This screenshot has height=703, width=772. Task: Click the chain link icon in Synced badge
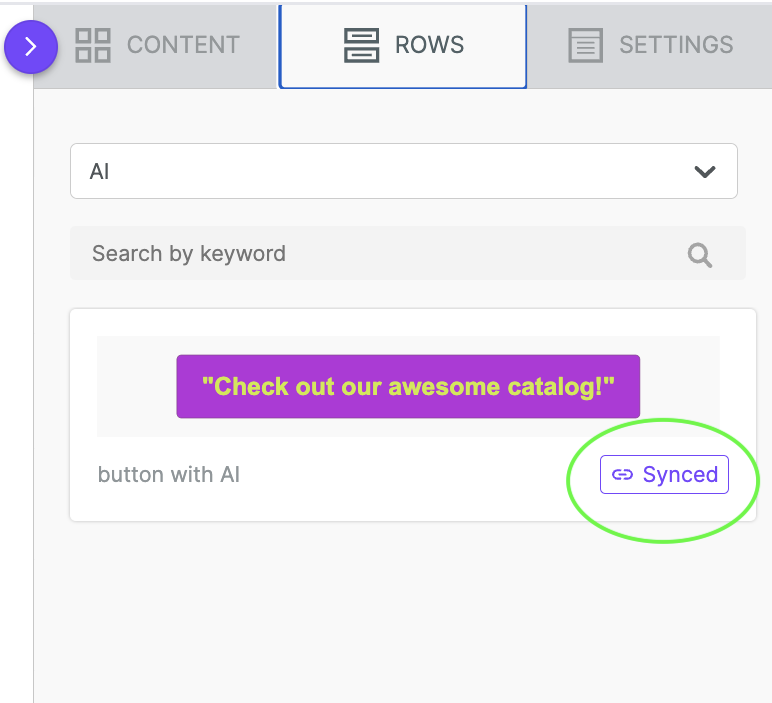point(622,475)
